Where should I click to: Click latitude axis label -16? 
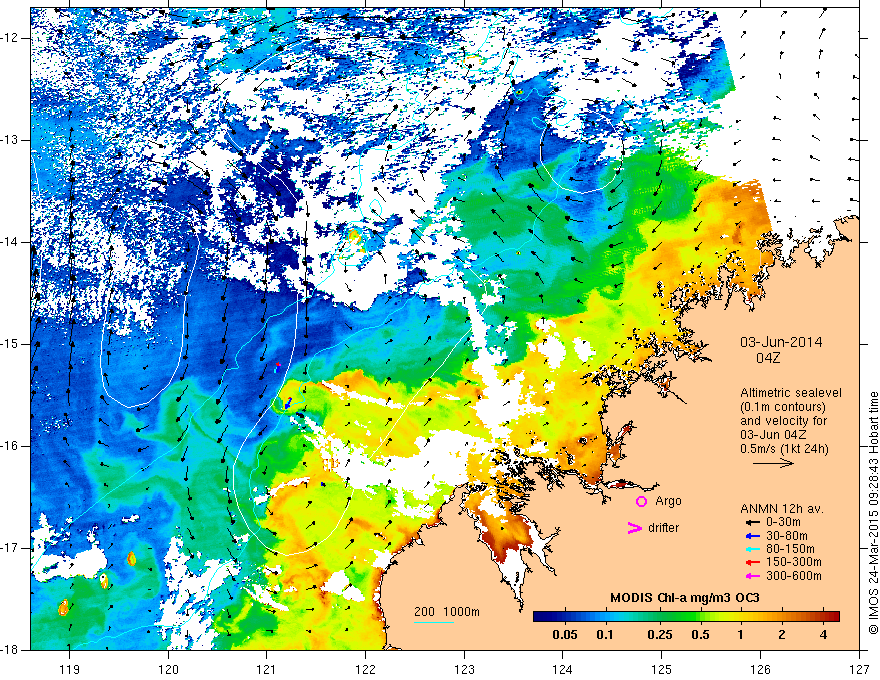tap(10, 446)
